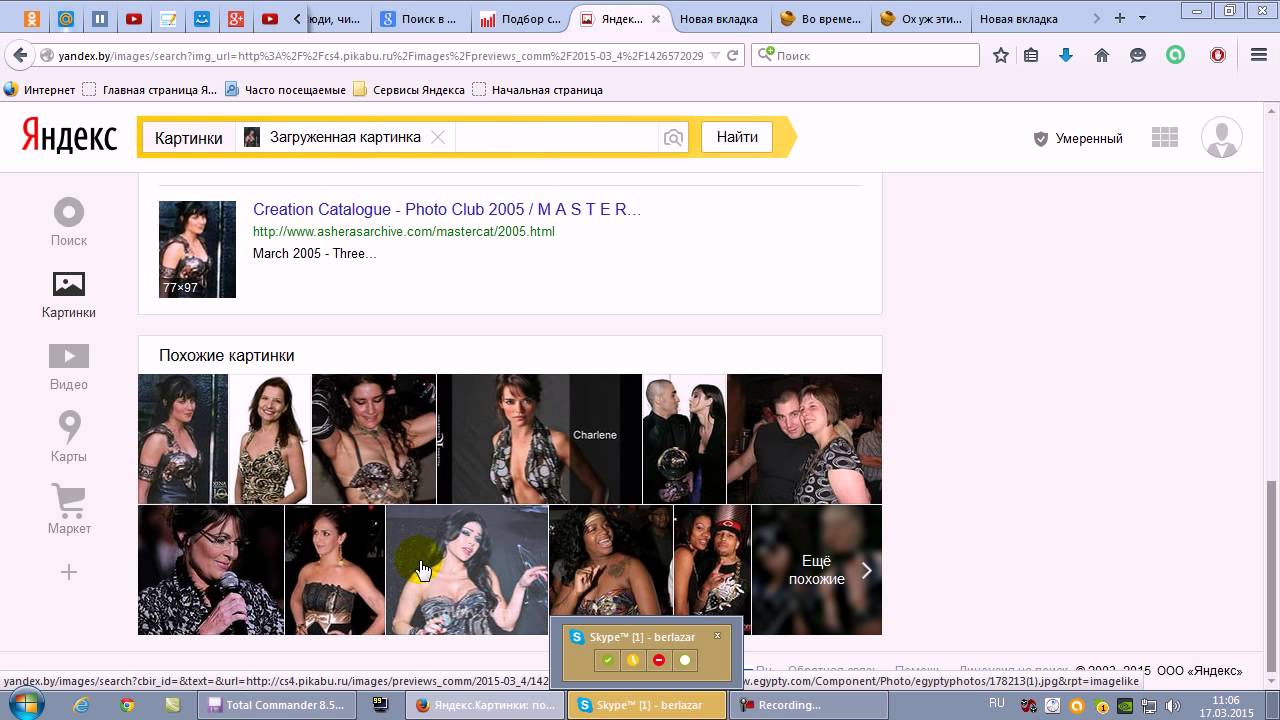The image size is (1280, 720).
Task: Click the red Opera-style toolbar extension icon
Action: 1218,56
